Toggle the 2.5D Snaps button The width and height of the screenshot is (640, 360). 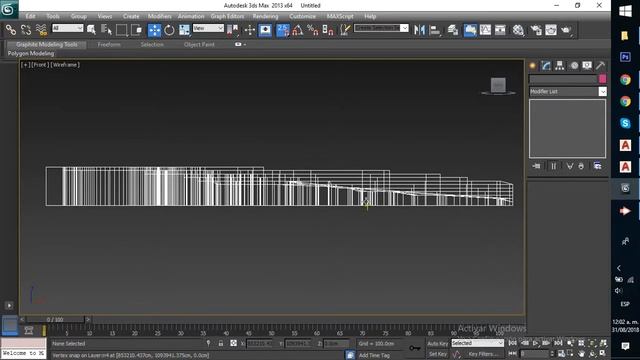[282, 30]
